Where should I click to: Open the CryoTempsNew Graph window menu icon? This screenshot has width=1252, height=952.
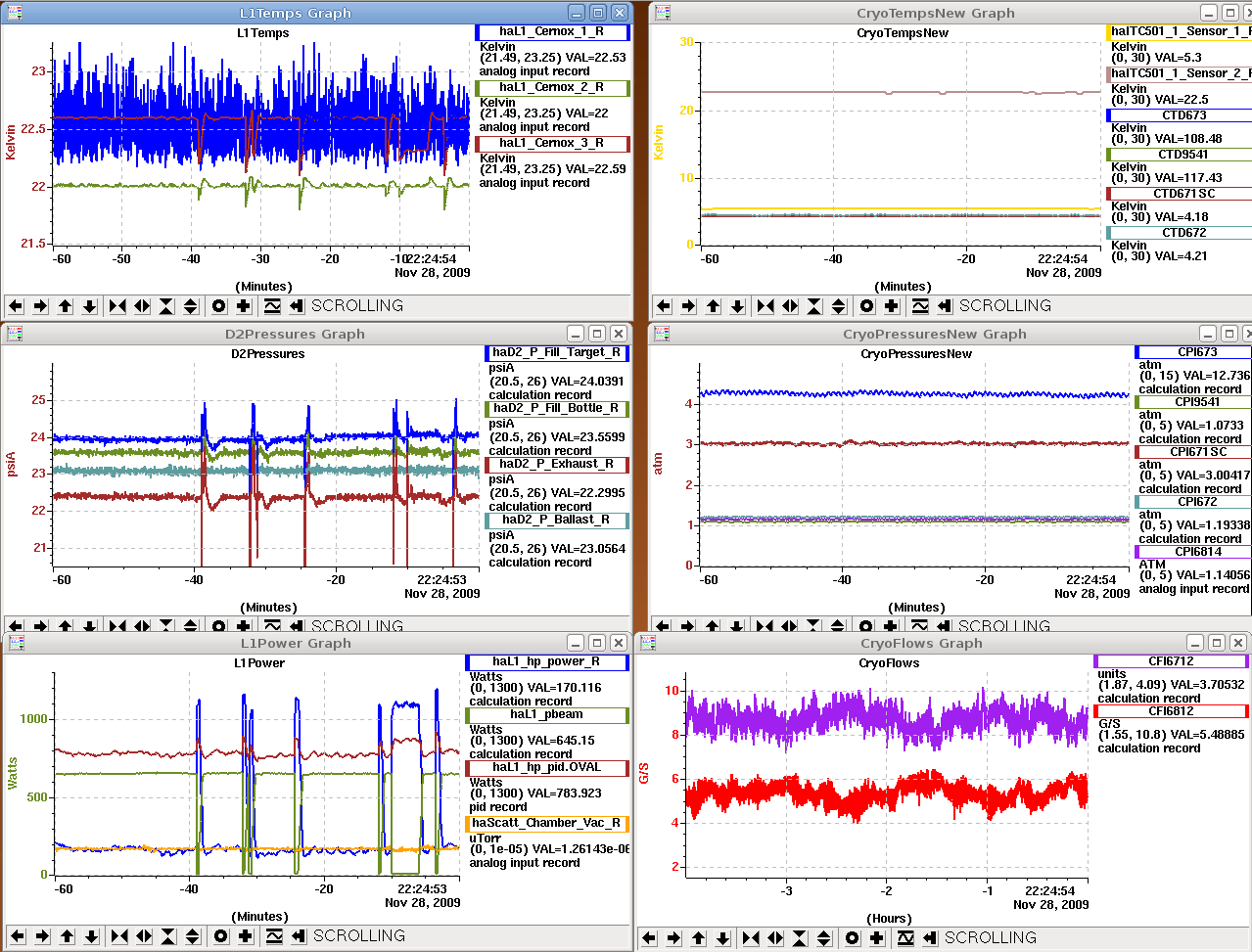tap(663, 13)
